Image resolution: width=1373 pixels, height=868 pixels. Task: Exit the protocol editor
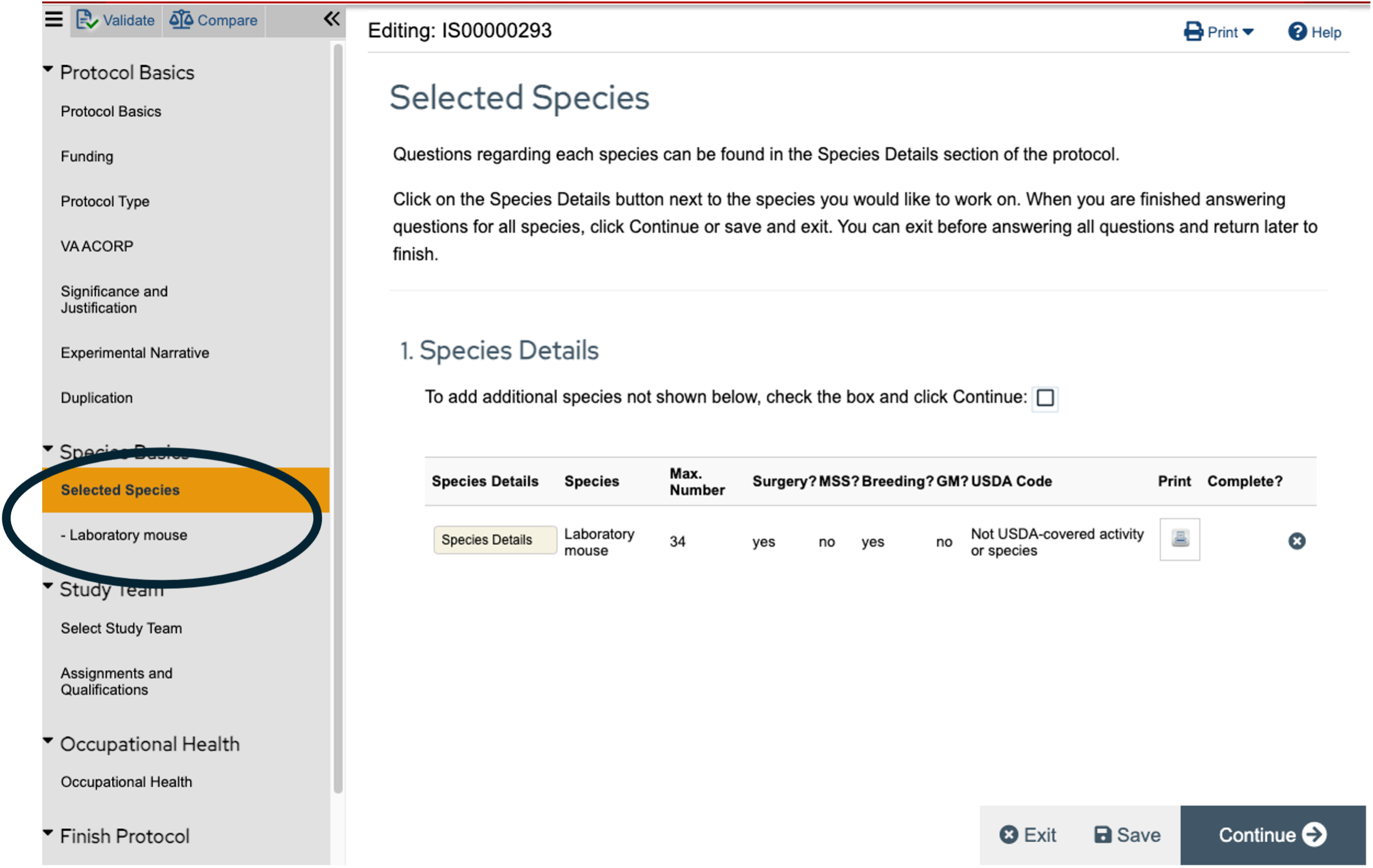coord(1028,835)
